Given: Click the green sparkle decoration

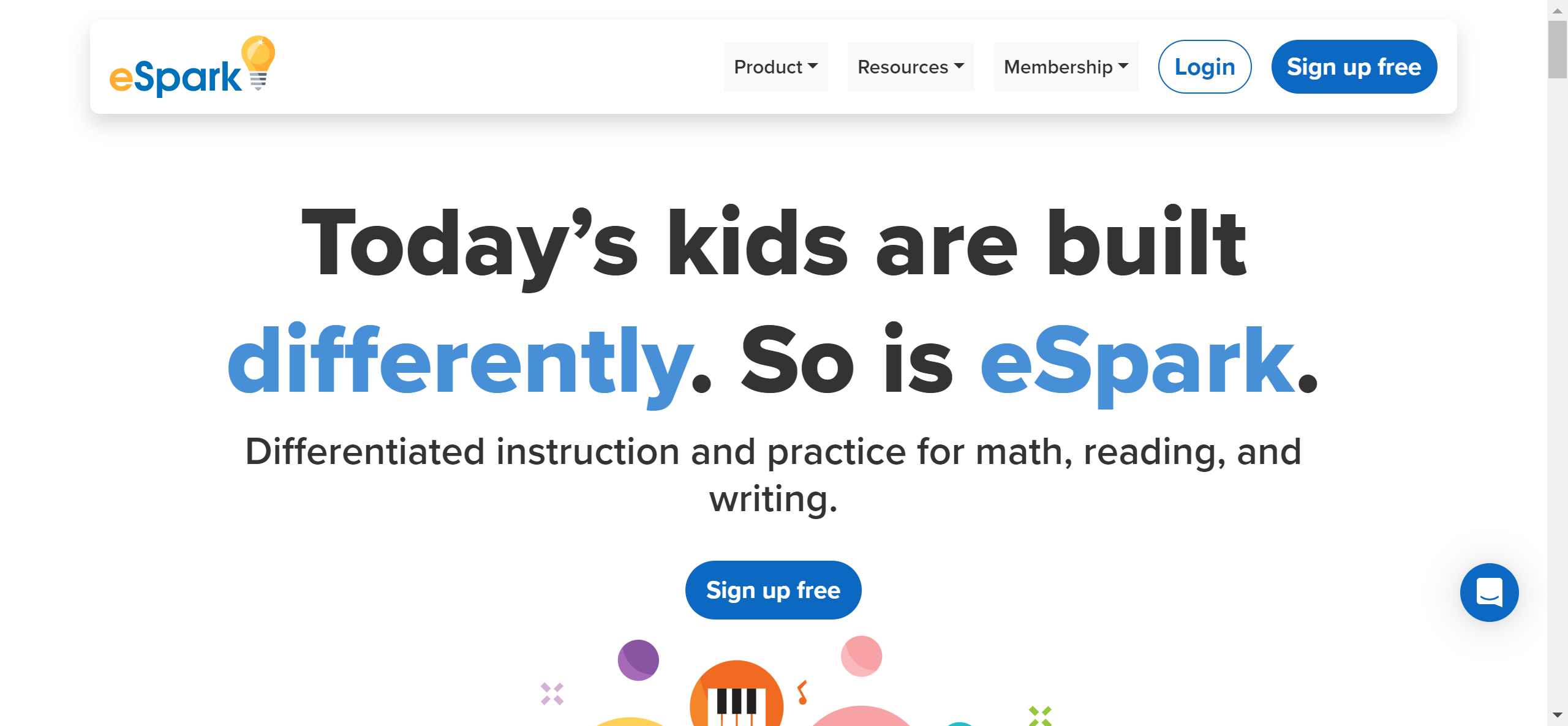Looking at the screenshot, I should 1040,715.
